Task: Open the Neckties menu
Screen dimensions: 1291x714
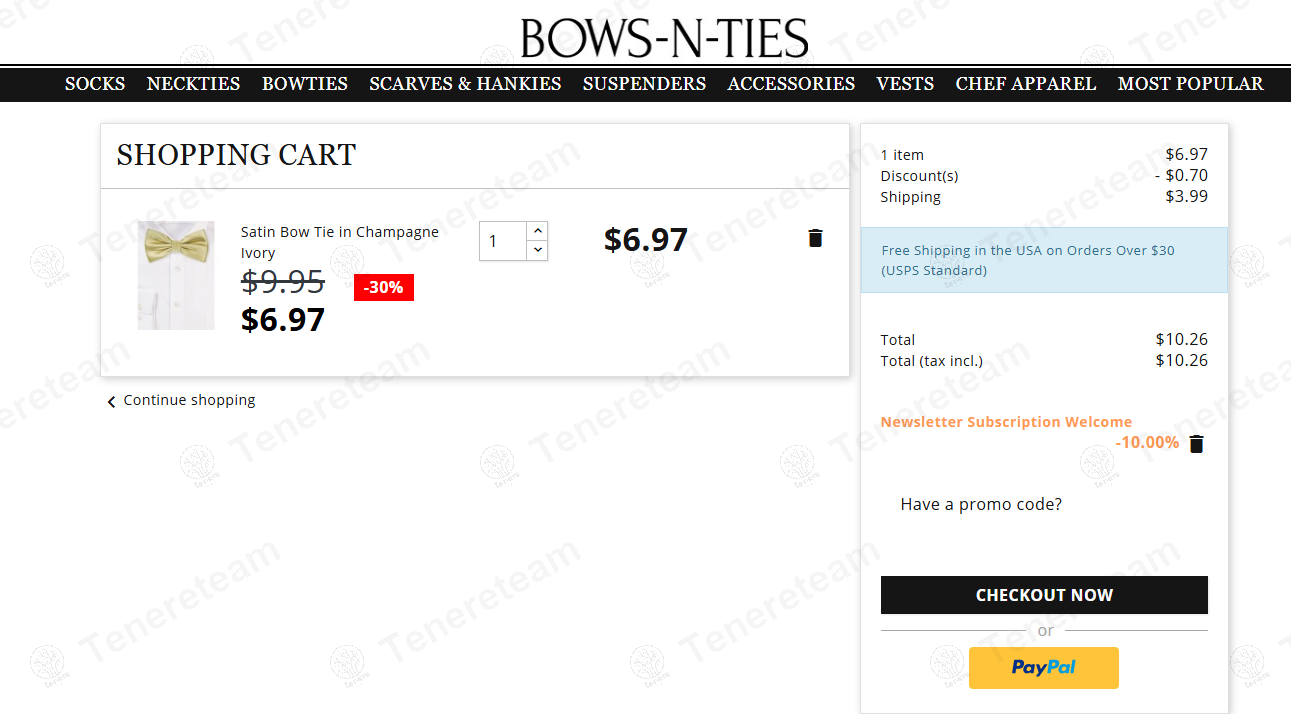Action: 193,84
